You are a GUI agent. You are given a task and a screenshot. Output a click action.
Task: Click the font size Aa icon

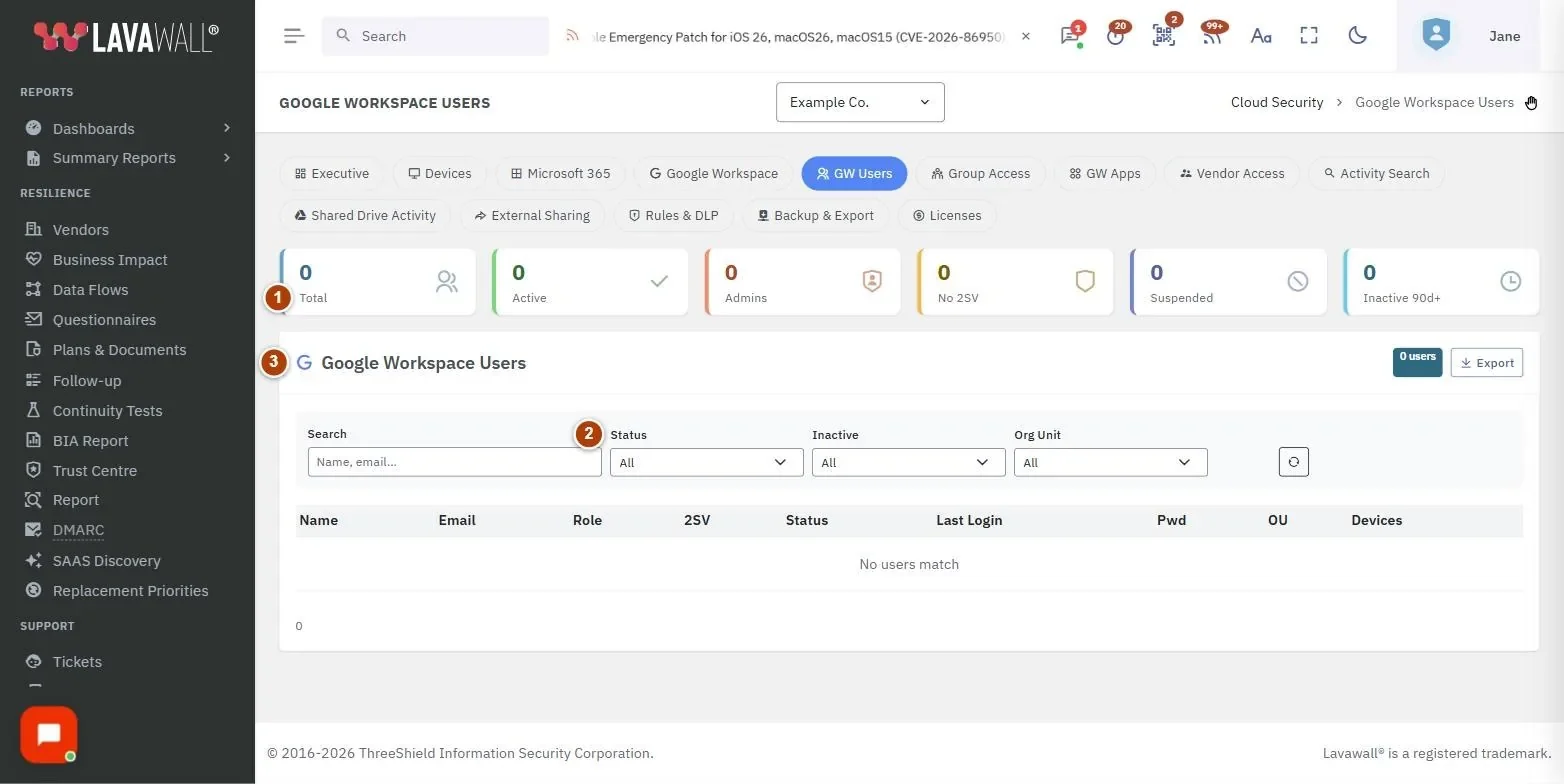click(1261, 36)
